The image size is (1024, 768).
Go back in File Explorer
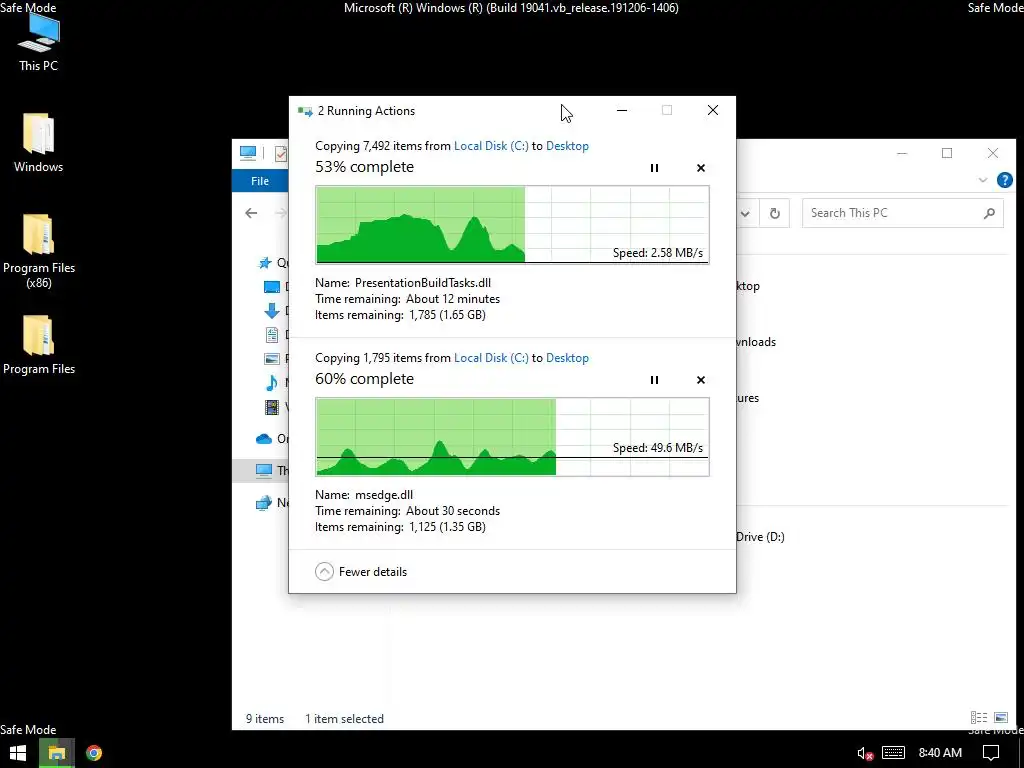click(251, 213)
